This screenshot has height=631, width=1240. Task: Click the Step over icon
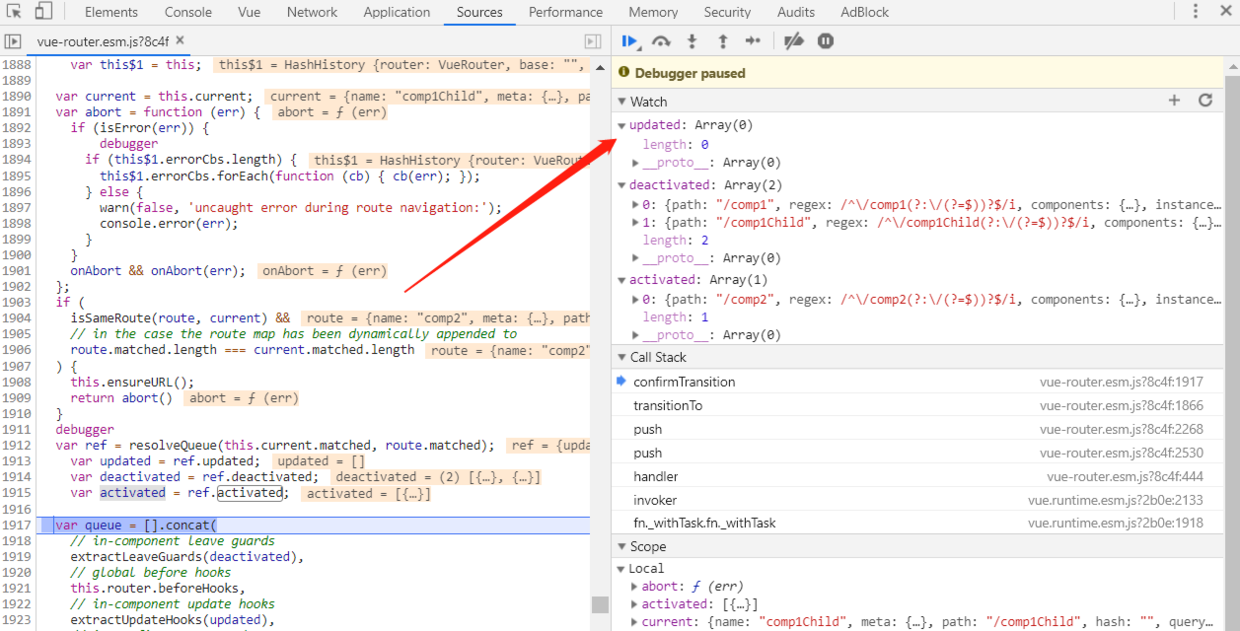coord(661,41)
